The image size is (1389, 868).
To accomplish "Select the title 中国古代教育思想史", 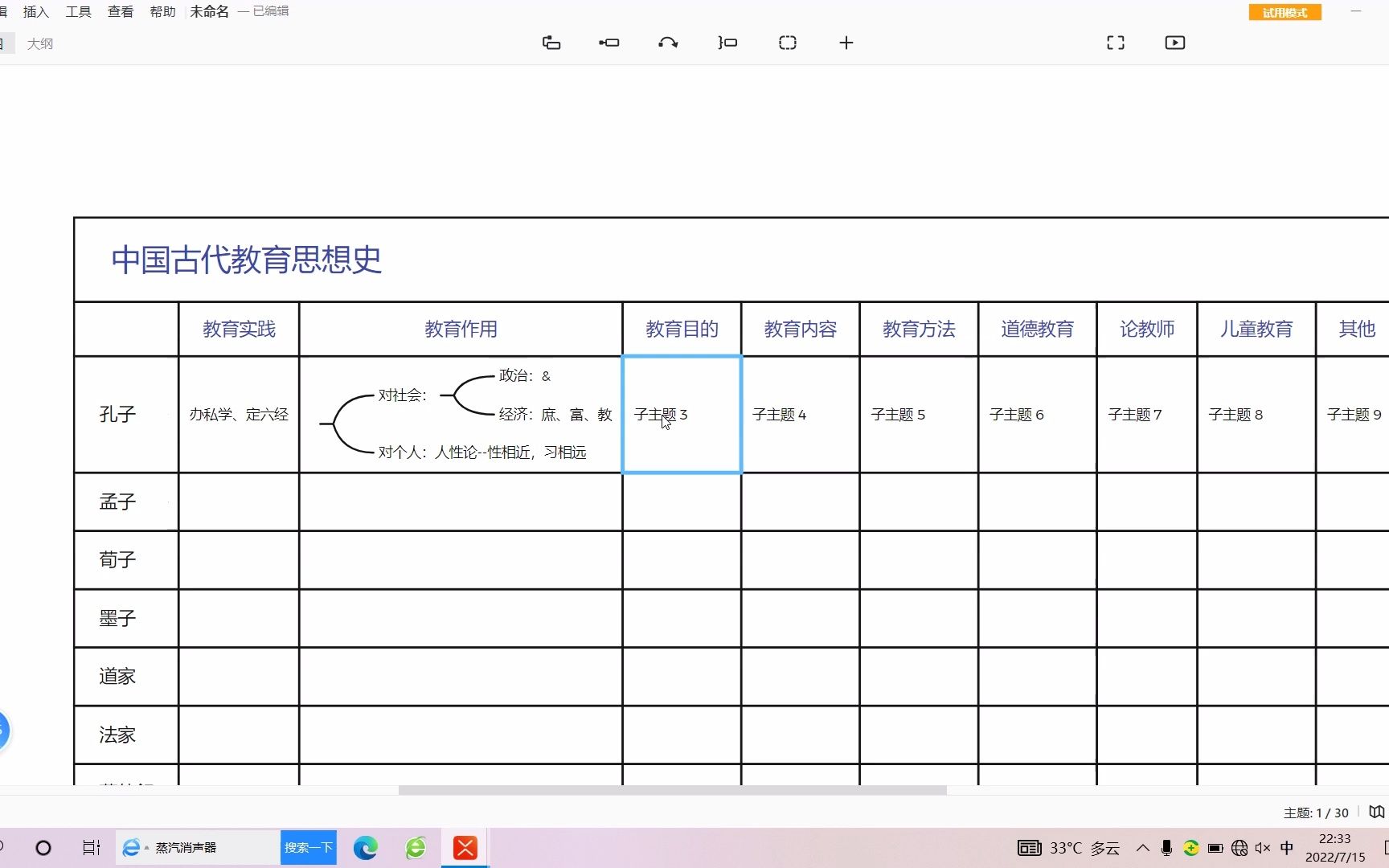I will (247, 260).
